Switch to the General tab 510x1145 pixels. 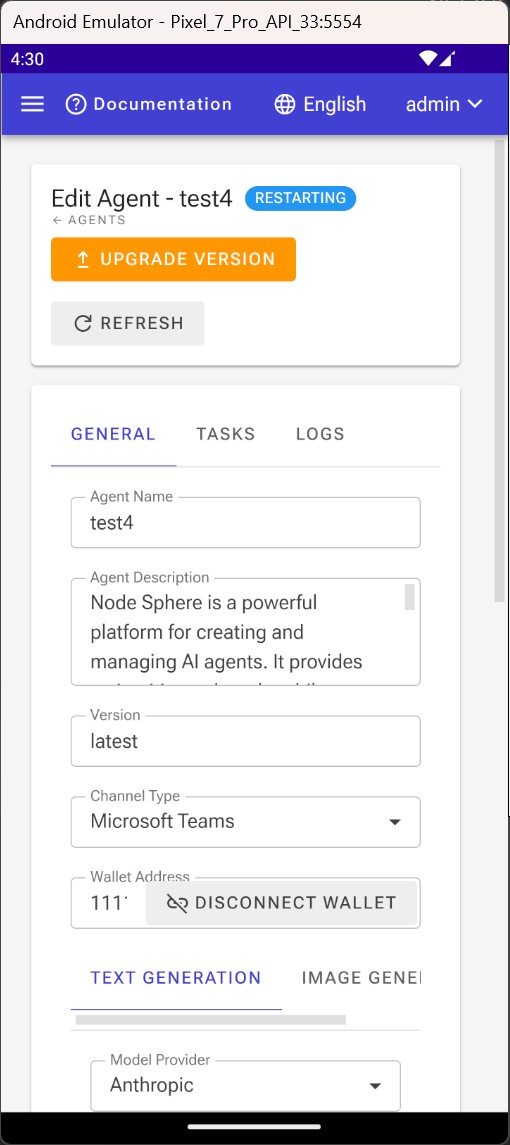click(x=113, y=434)
